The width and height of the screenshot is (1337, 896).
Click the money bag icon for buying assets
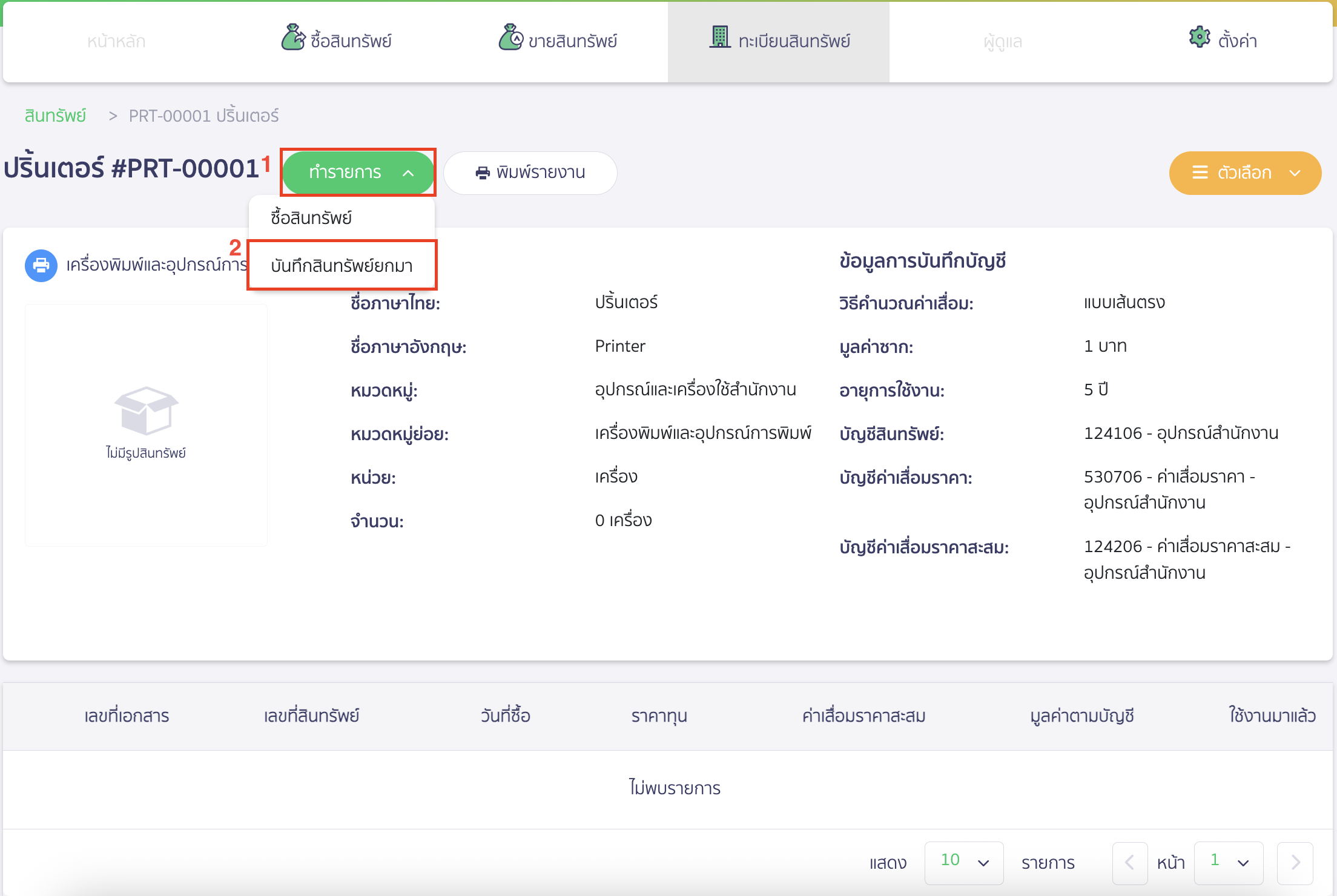coord(293,37)
